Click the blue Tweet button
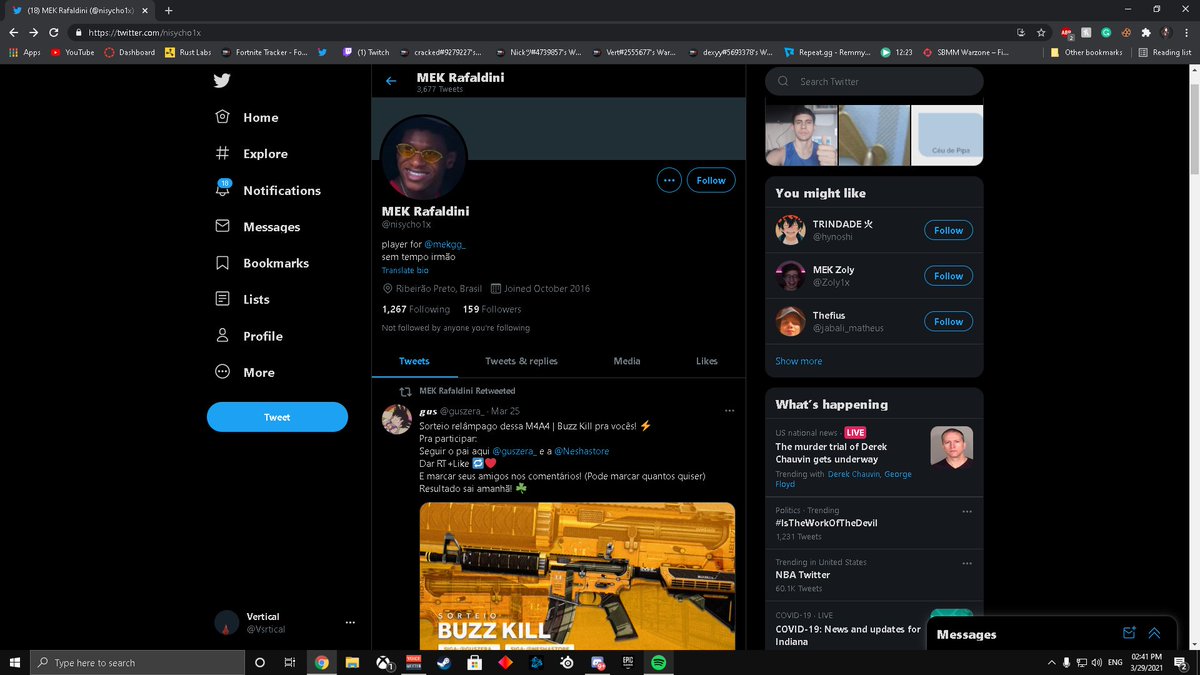1200x675 pixels. coord(277,417)
